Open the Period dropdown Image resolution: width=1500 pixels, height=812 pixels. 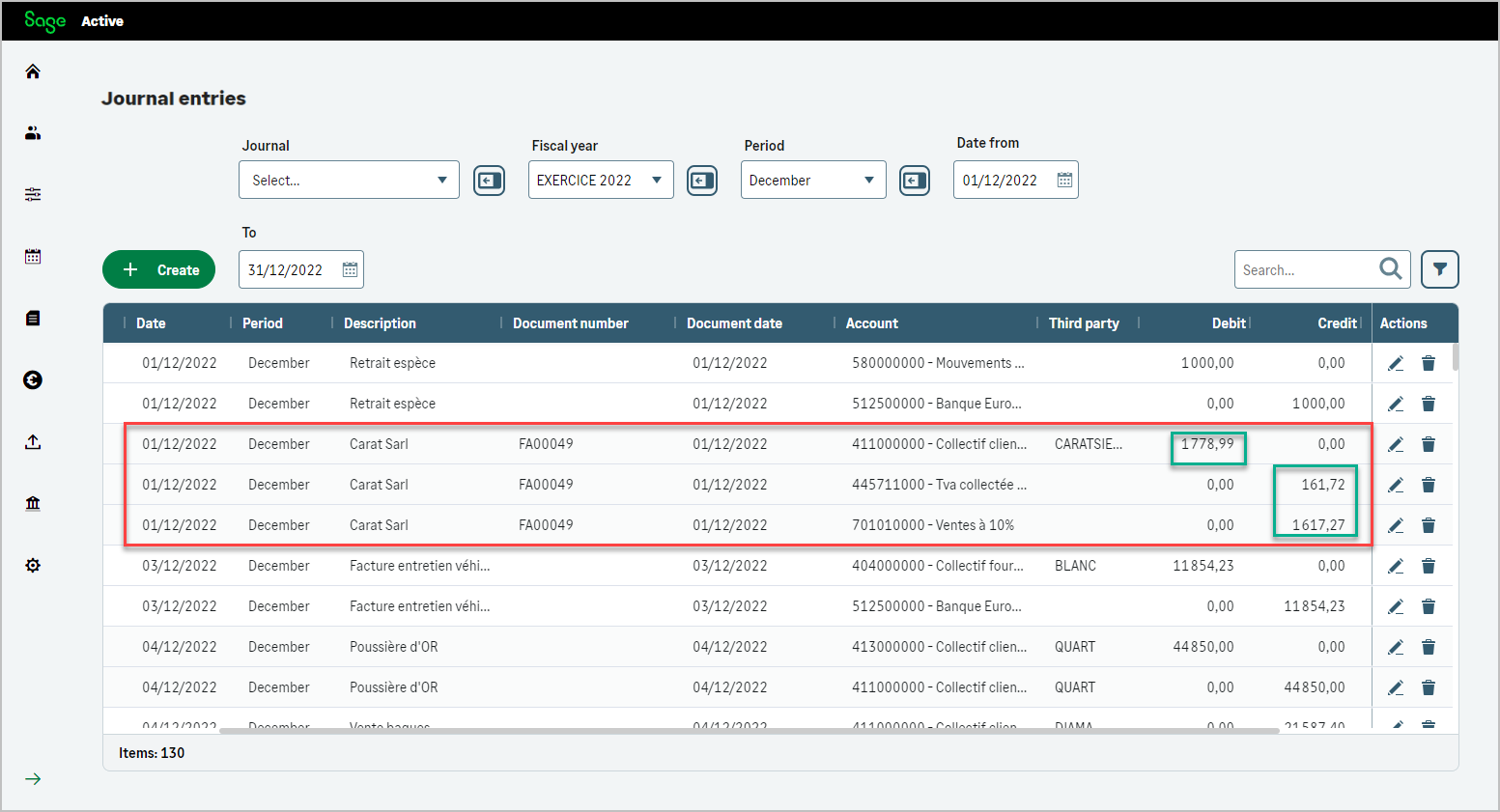813,181
